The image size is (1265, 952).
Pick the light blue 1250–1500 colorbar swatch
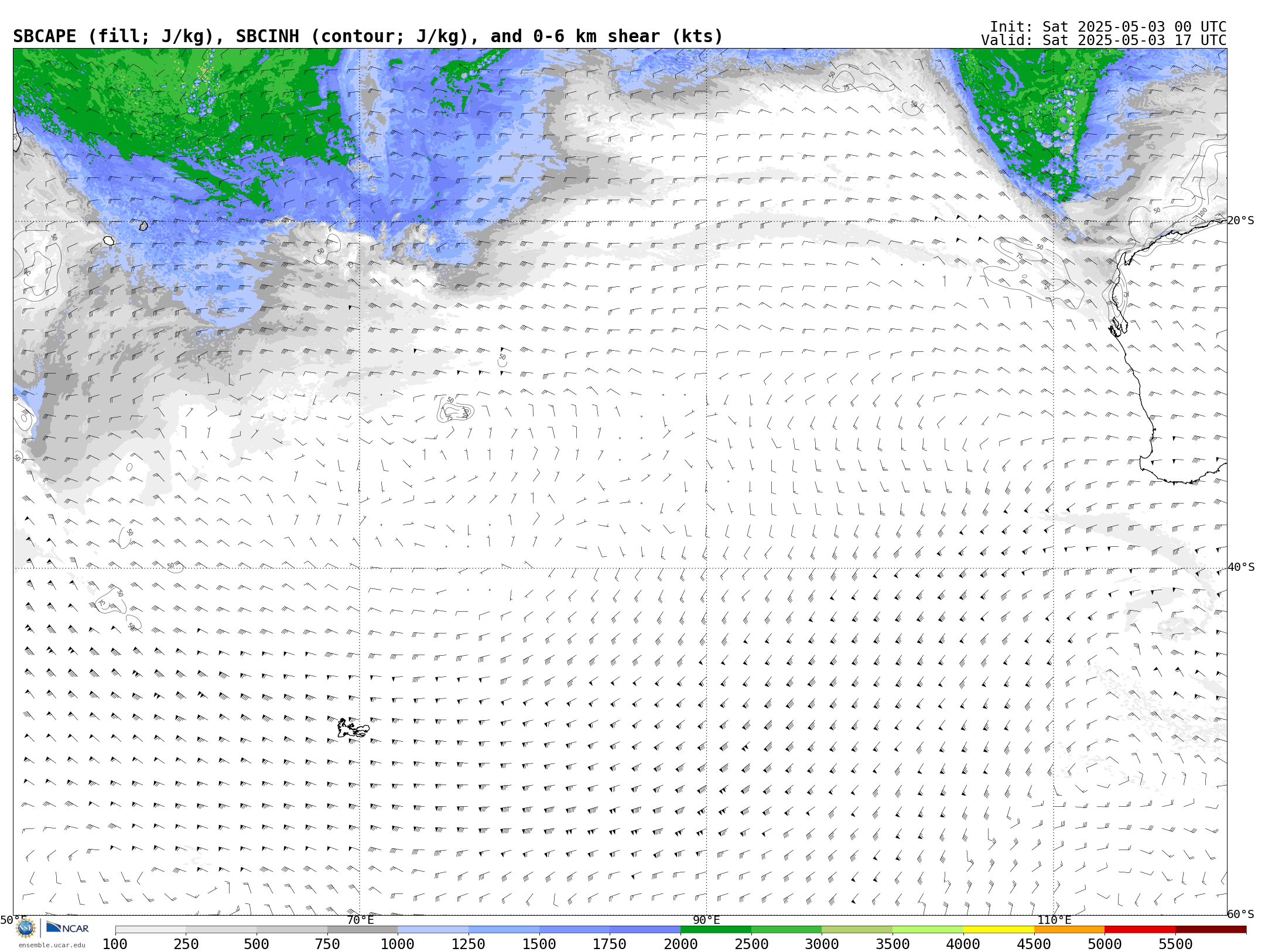pyautogui.click(x=504, y=930)
